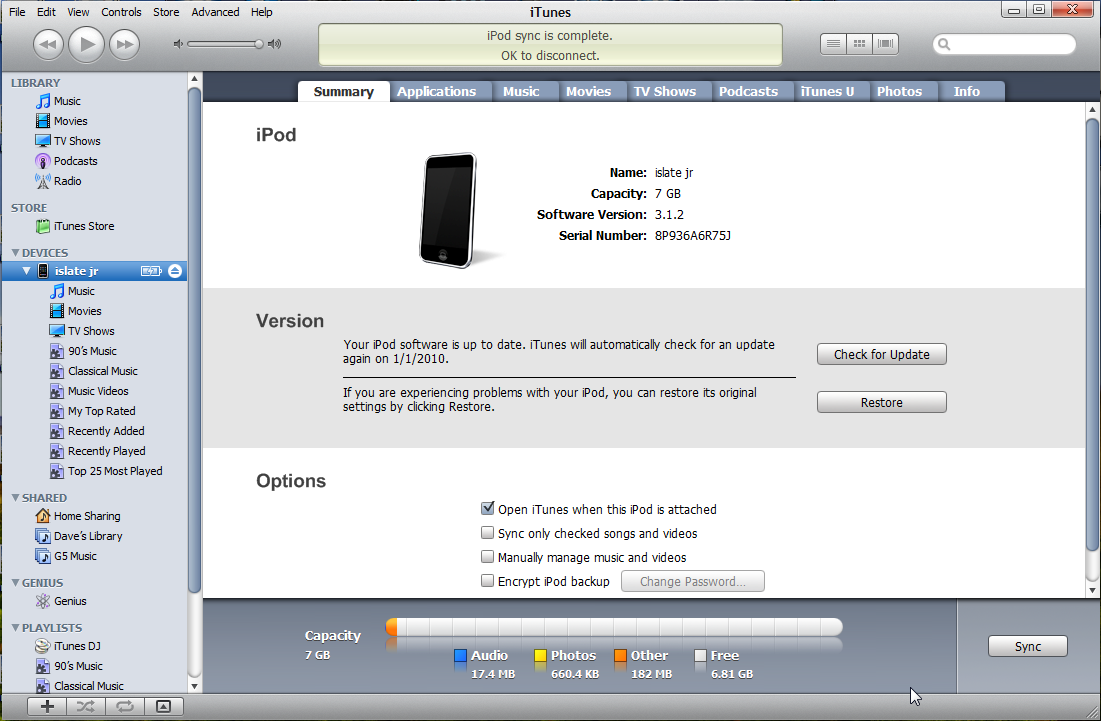Click the Restore button
Screen dimensions: 1101x721
(x=882, y=402)
